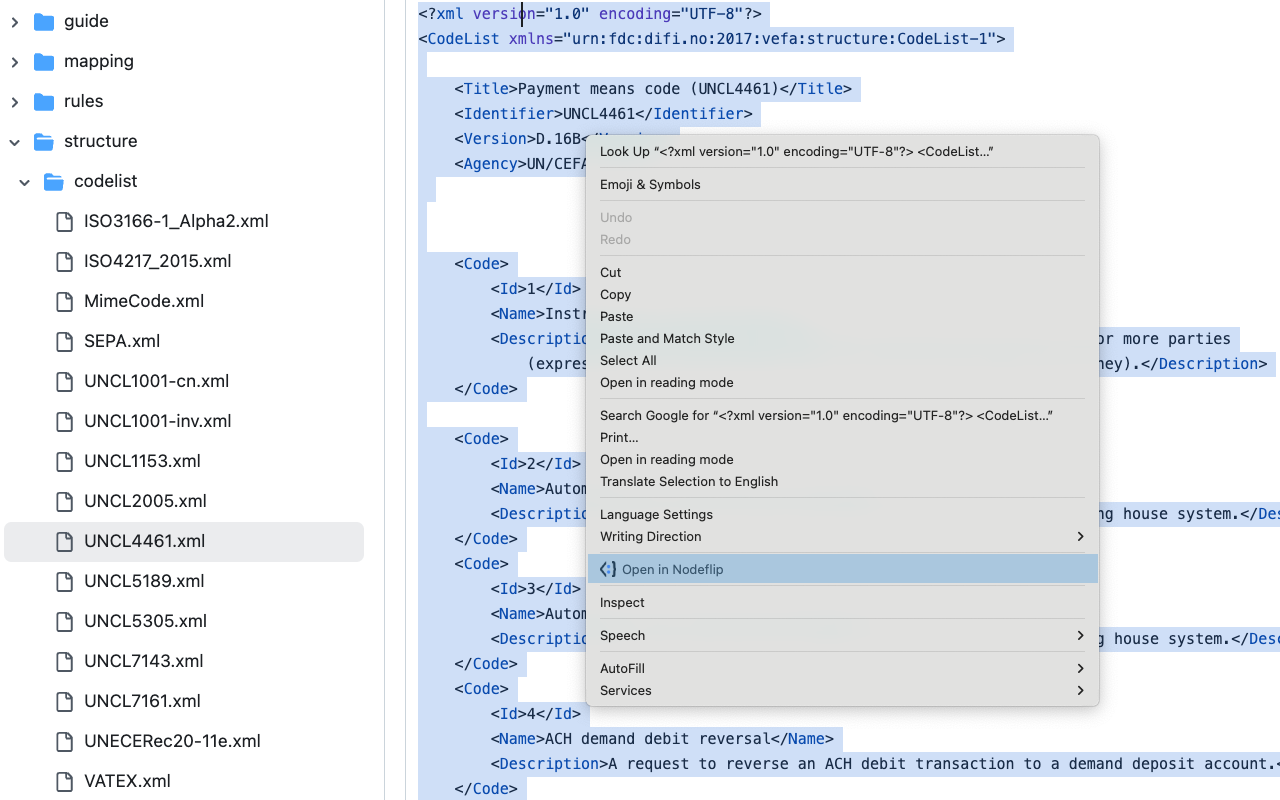Click the UNCL1153.xml file icon
The image size is (1280, 800).
coord(64,461)
